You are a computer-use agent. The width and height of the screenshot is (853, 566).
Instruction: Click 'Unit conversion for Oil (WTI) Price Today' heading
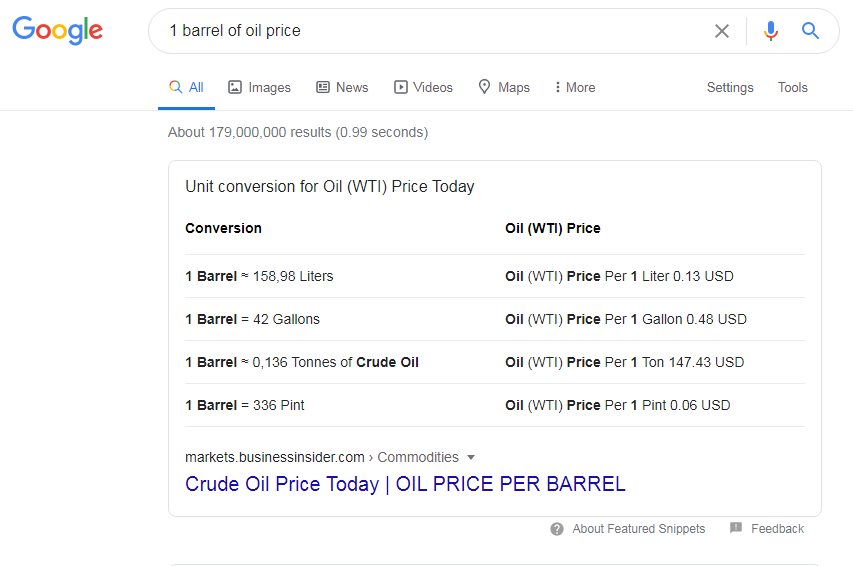pos(330,187)
